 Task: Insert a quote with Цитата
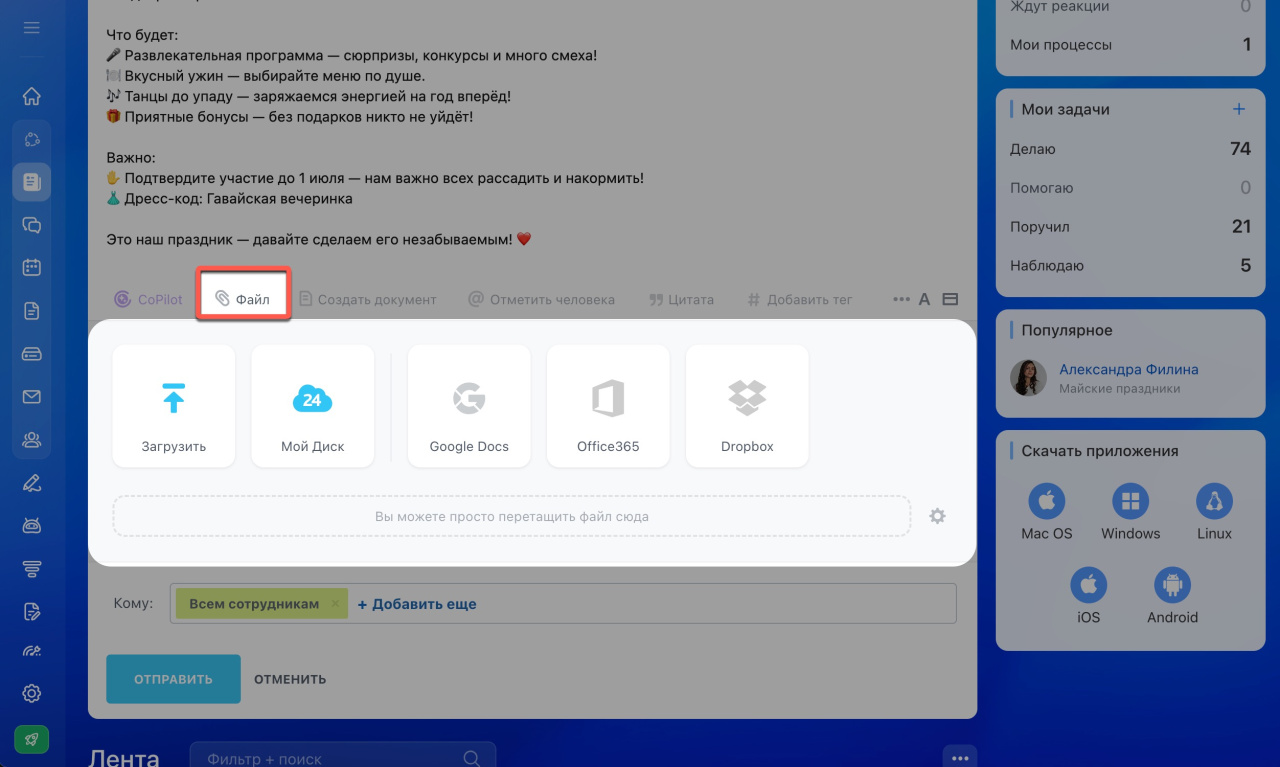point(681,299)
